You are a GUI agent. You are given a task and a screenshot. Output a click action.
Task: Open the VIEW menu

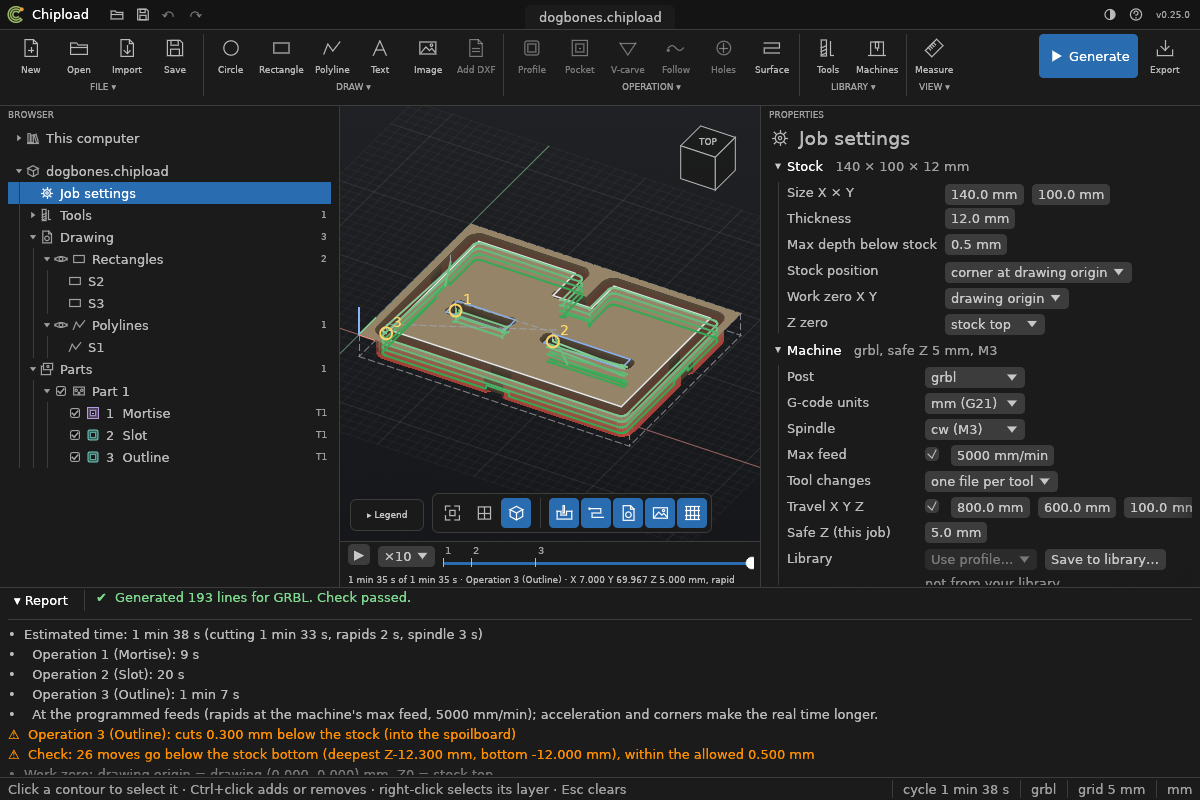pos(934,87)
